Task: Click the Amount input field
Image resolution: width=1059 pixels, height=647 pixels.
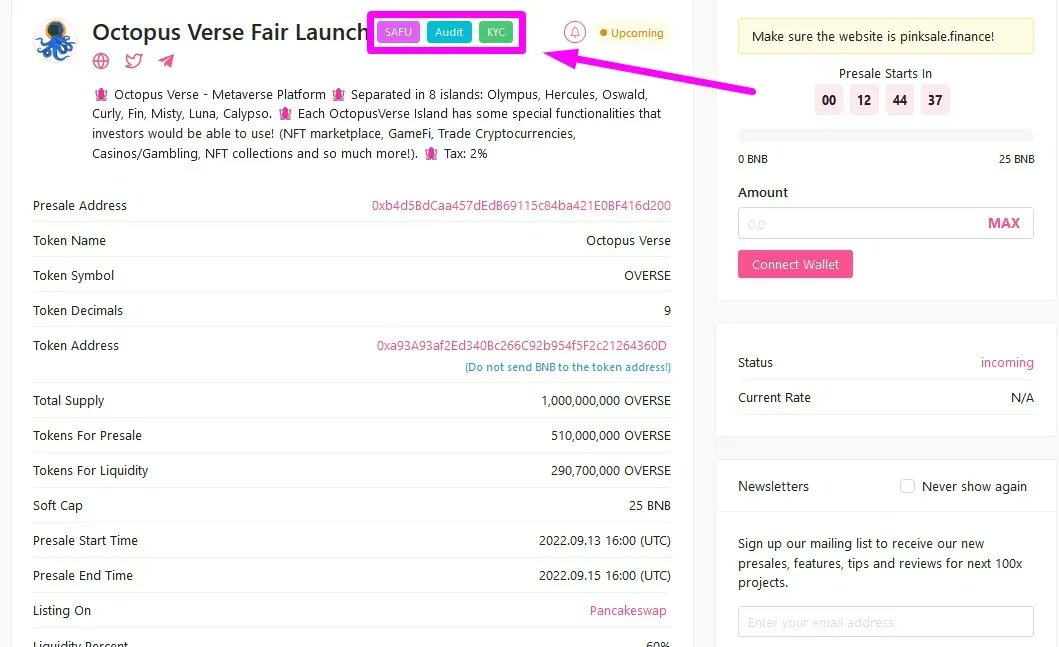Action: coord(885,223)
